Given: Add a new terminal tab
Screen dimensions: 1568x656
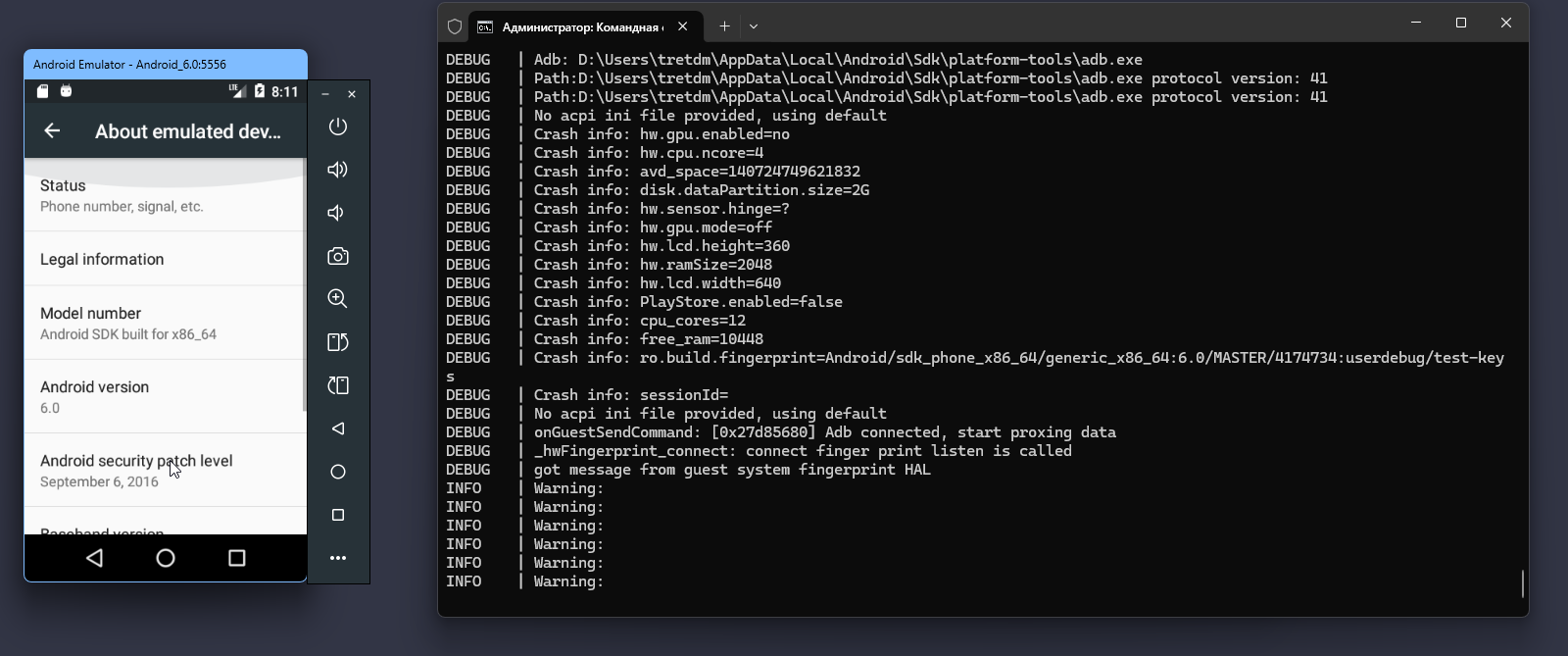Looking at the screenshot, I should [x=724, y=26].
